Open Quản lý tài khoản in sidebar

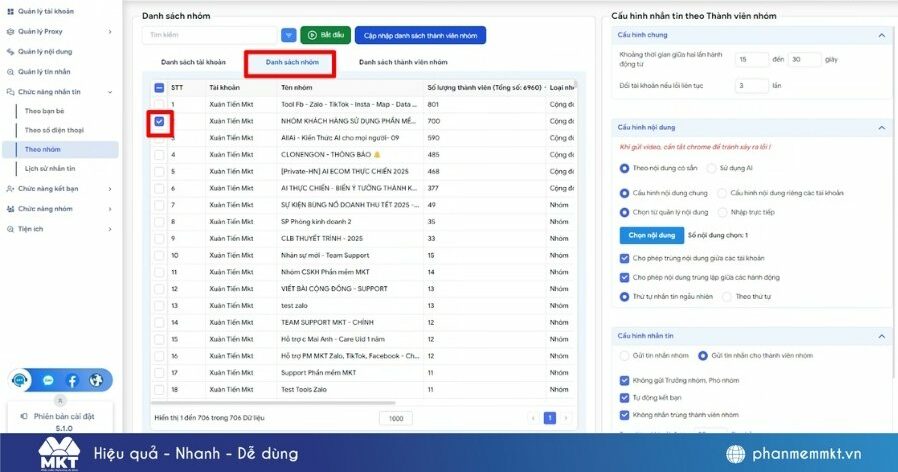pyautogui.click(x=45, y=11)
